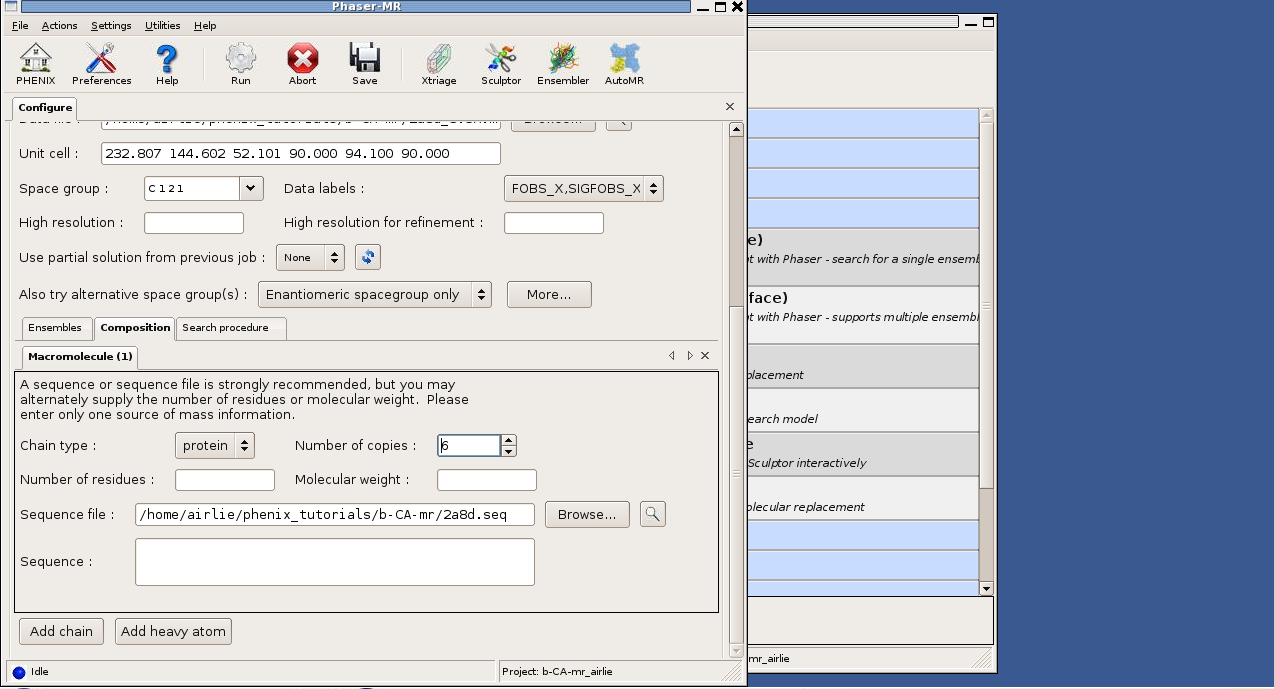This screenshot has width=1275, height=689.
Task: Launch the Ensembler tool
Action: [x=563, y=64]
